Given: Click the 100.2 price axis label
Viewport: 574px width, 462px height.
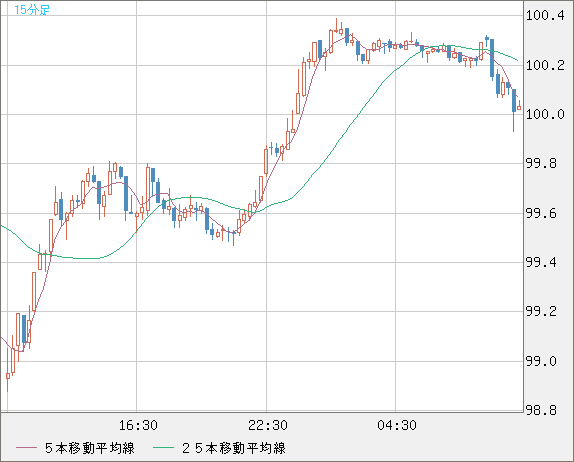Looking at the screenshot, I should pyautogui.click(x=545, y=66).
